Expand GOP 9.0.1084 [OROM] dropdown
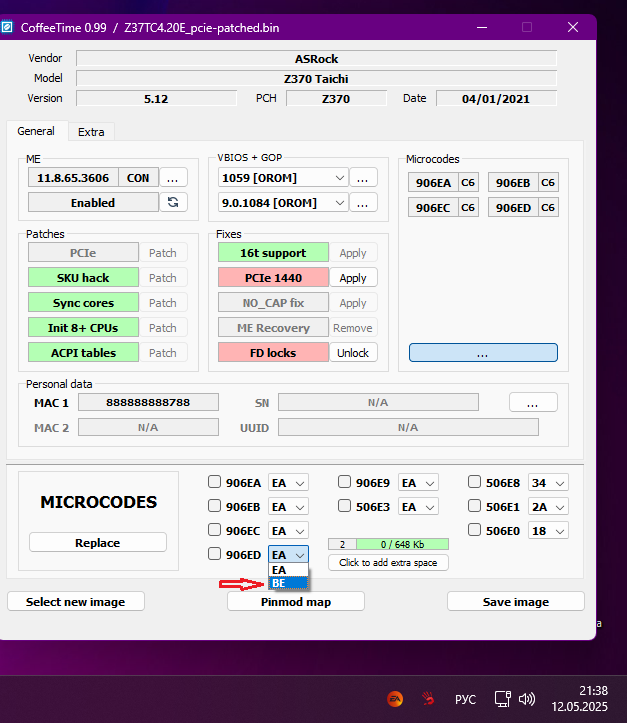The image size is (627, 723). pyautogui.click(x=283, y=202)
